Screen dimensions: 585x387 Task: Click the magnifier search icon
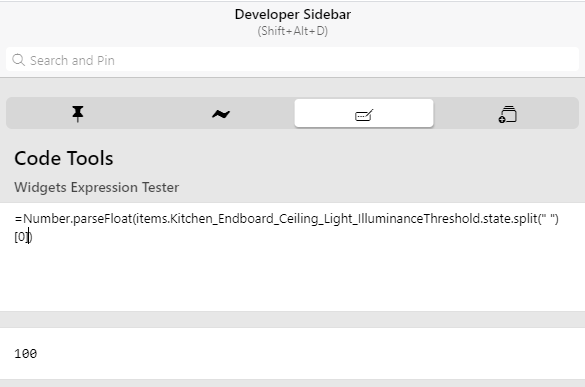click(18, 60)
